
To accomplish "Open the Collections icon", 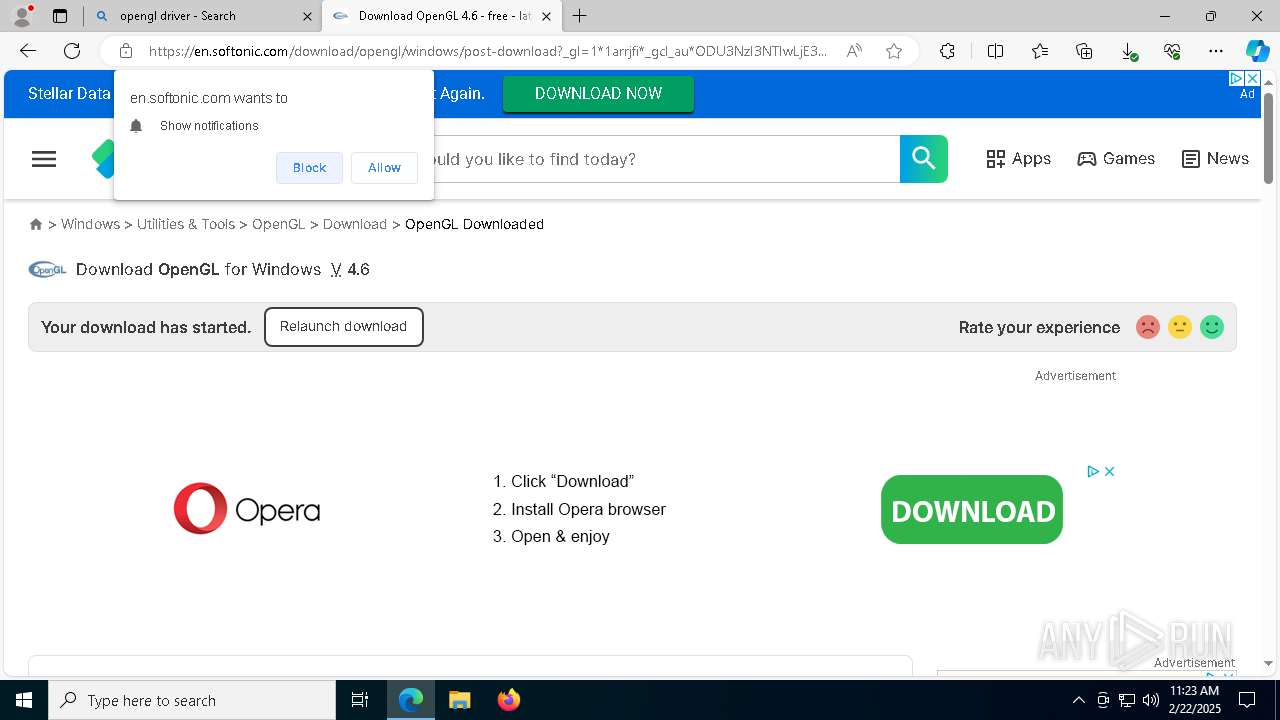I will coord(1084,51).
